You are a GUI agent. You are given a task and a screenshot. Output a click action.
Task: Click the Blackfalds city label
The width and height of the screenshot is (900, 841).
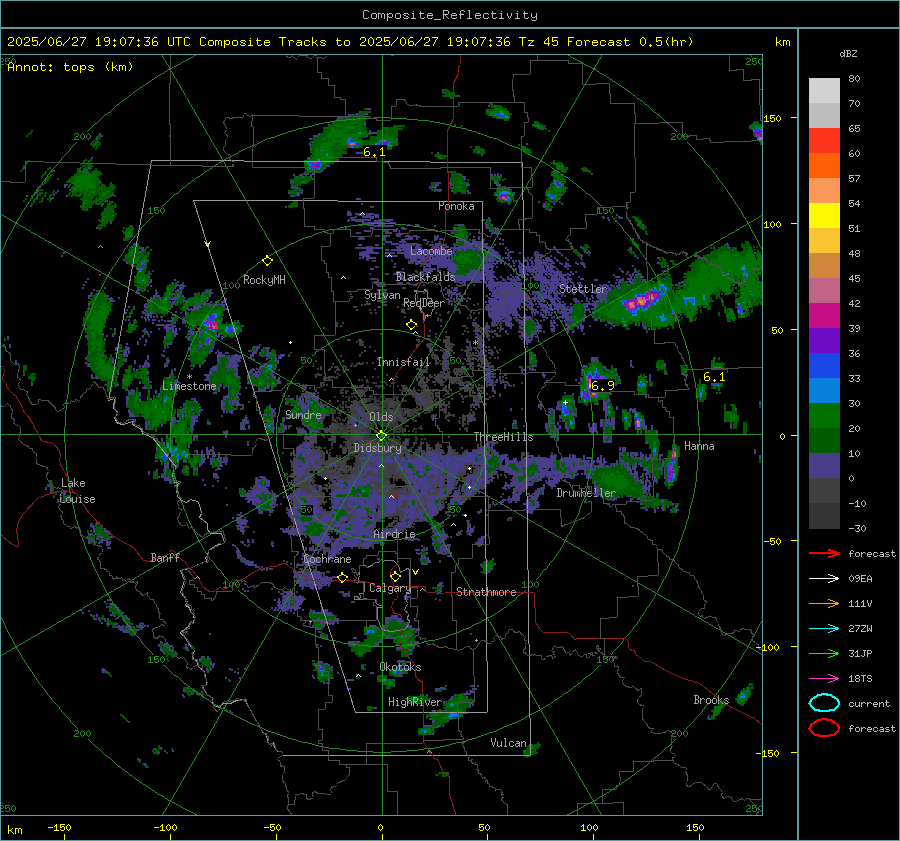pyautogui.click(x=425, y=277)
